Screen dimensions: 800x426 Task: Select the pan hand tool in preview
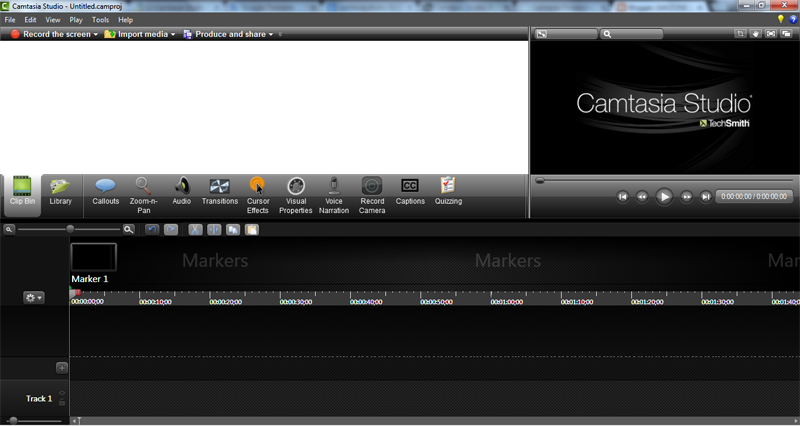[x=756, y=34]
